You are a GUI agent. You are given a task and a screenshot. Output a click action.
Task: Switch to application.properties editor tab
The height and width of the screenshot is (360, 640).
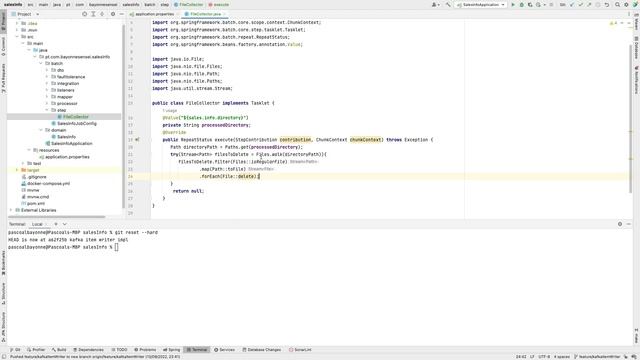[154, 14]
